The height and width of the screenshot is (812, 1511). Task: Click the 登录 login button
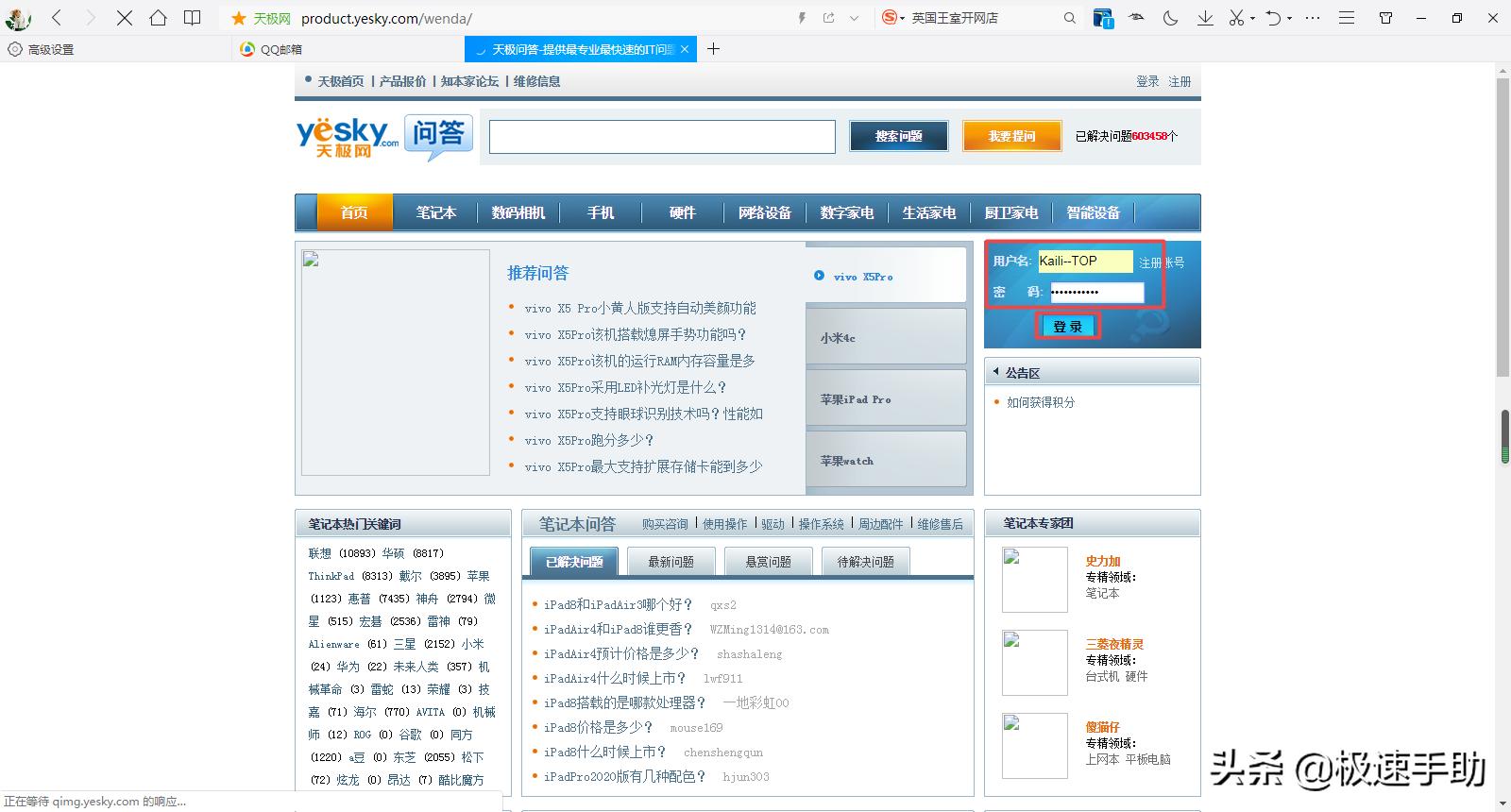1068,327
